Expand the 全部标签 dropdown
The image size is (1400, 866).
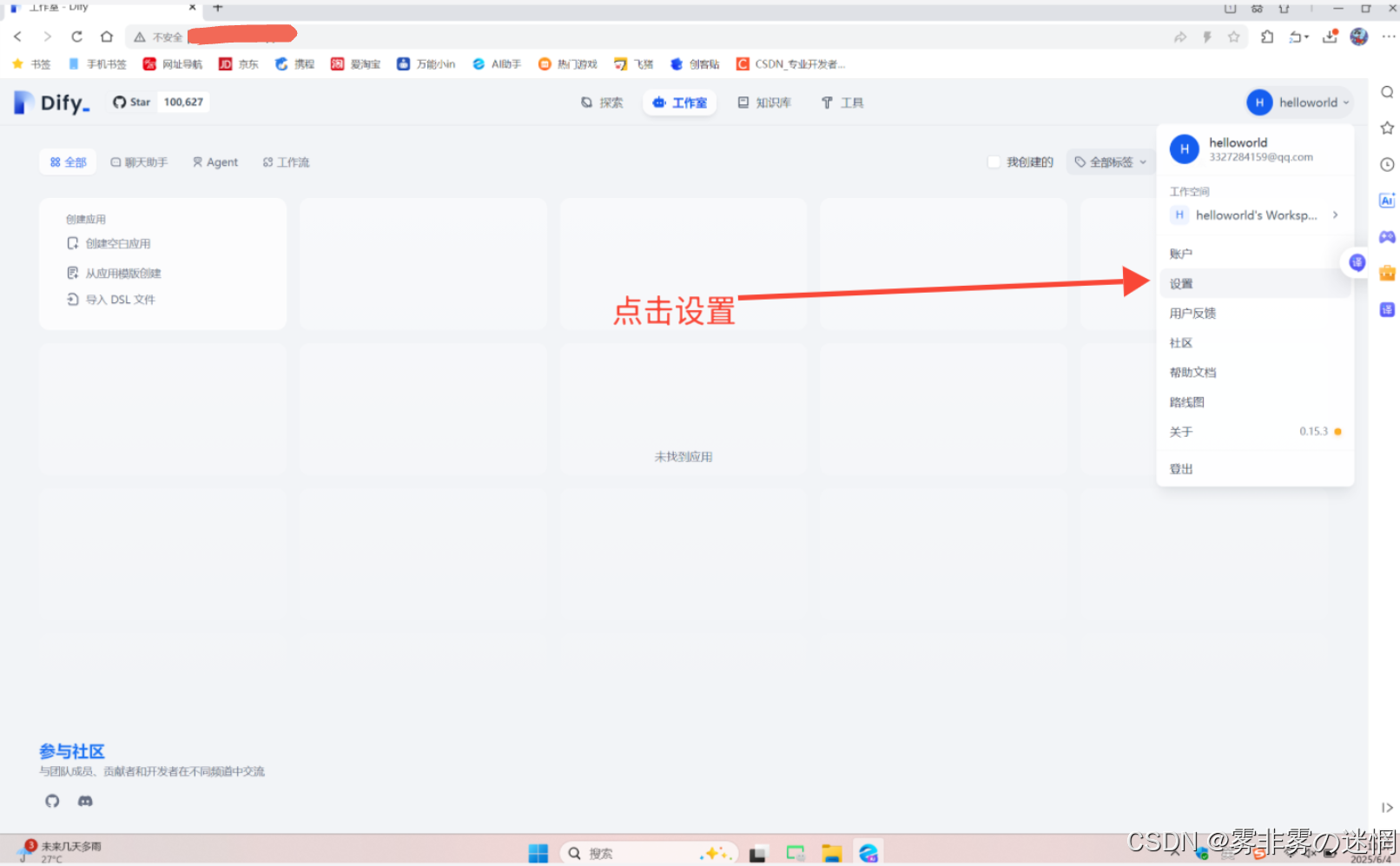(x=1110, y=162)
